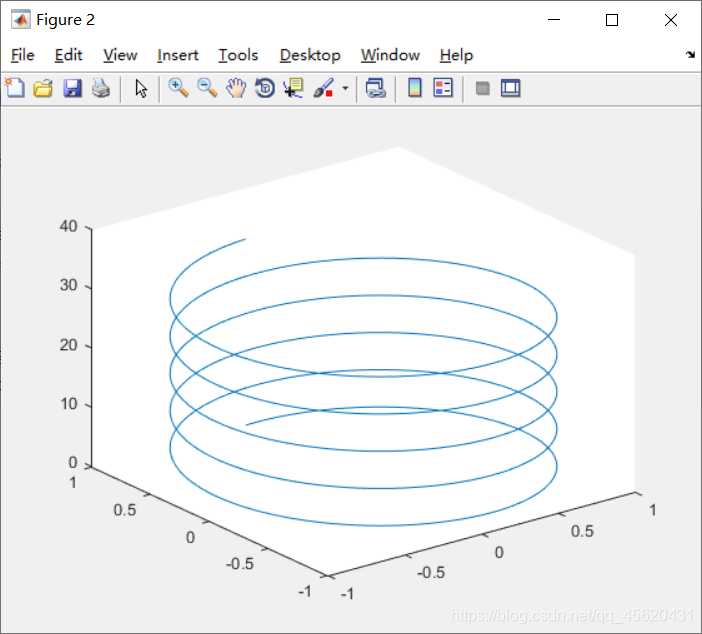Enable the Rotate 3D tool
Viewport: 702px width, 634px height.
pyautogui.click(x=265, y=88)
